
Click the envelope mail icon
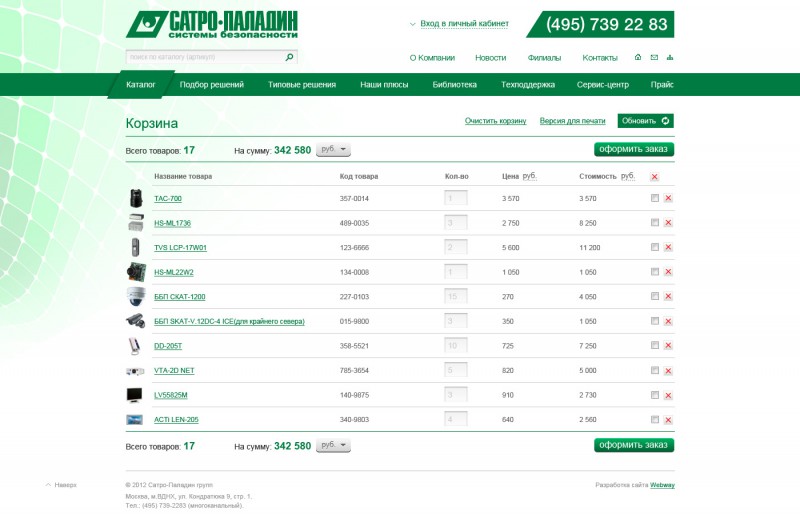(x=654, y=57)
